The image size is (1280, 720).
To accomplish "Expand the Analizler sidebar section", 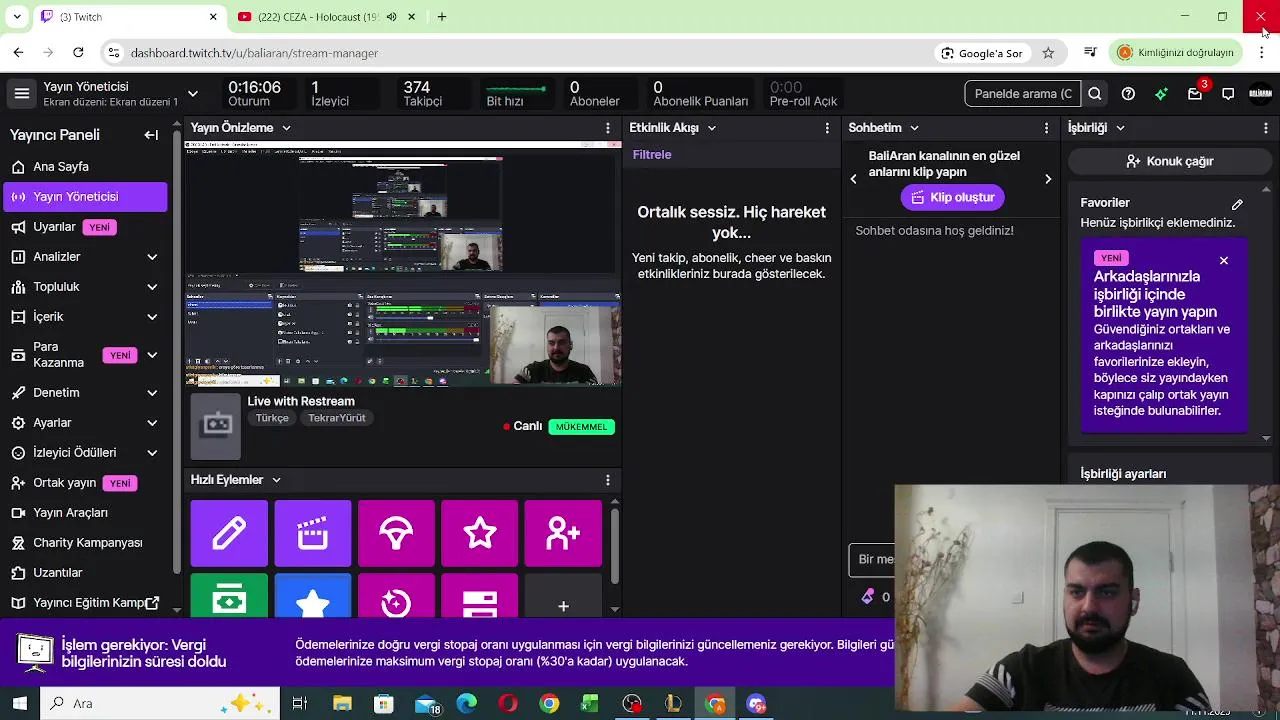I will coord(152,257).
